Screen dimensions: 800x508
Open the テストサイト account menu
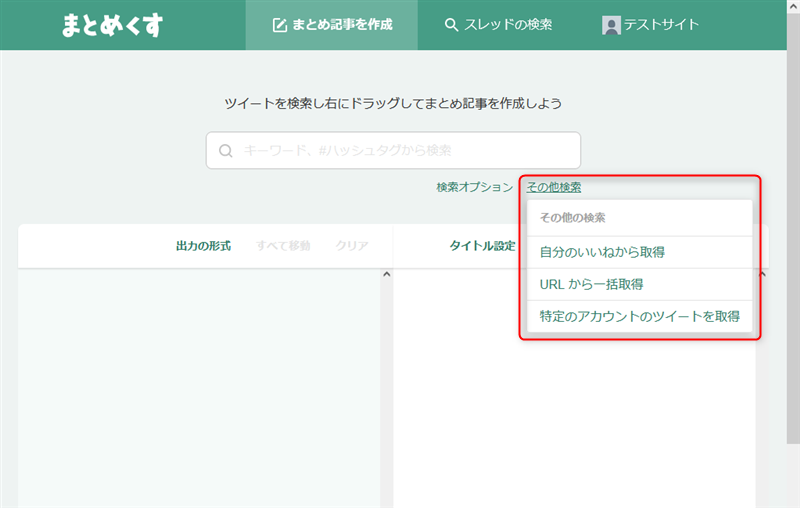click(651, 25)
